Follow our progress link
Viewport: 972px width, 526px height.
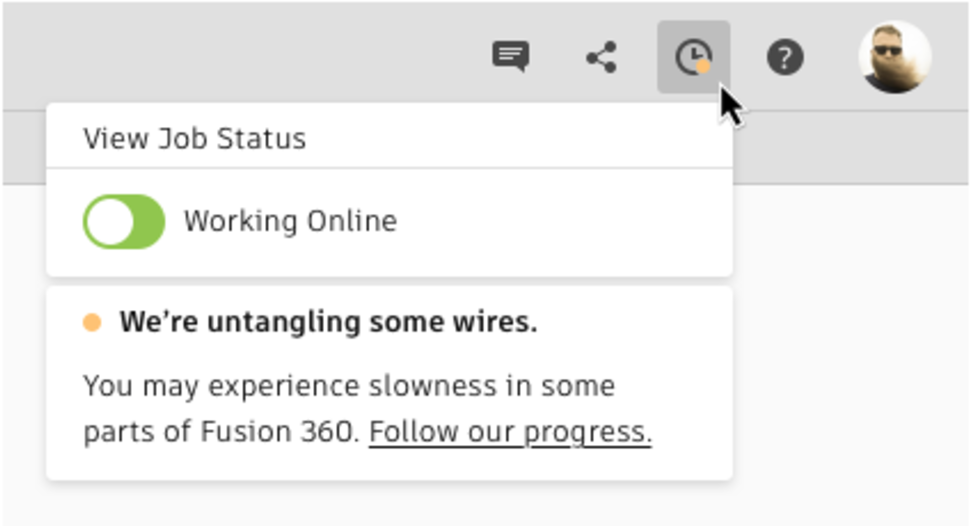[x=510, y=432]
